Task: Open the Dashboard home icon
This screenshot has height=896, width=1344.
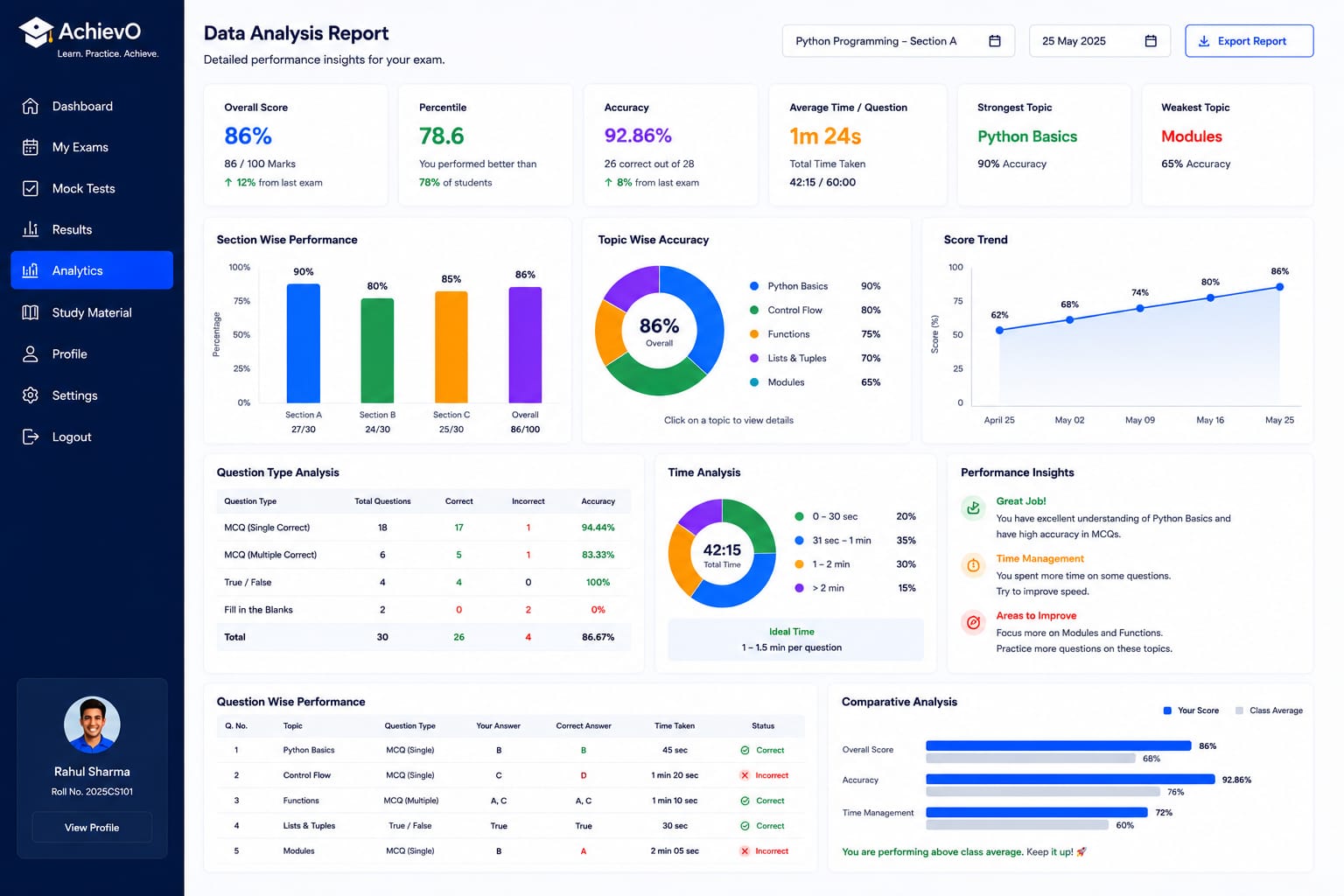Action: pyautogui.click(x=31, y=106)
